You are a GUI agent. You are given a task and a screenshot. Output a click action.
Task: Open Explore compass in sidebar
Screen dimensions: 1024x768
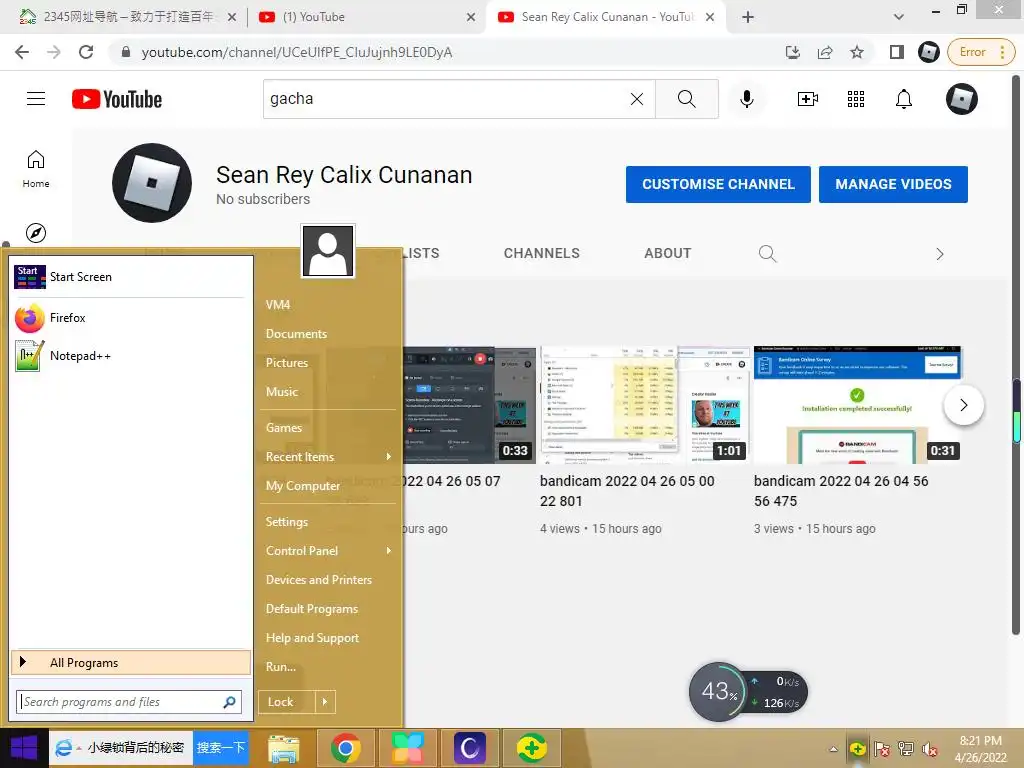click(x=36, y=232)
